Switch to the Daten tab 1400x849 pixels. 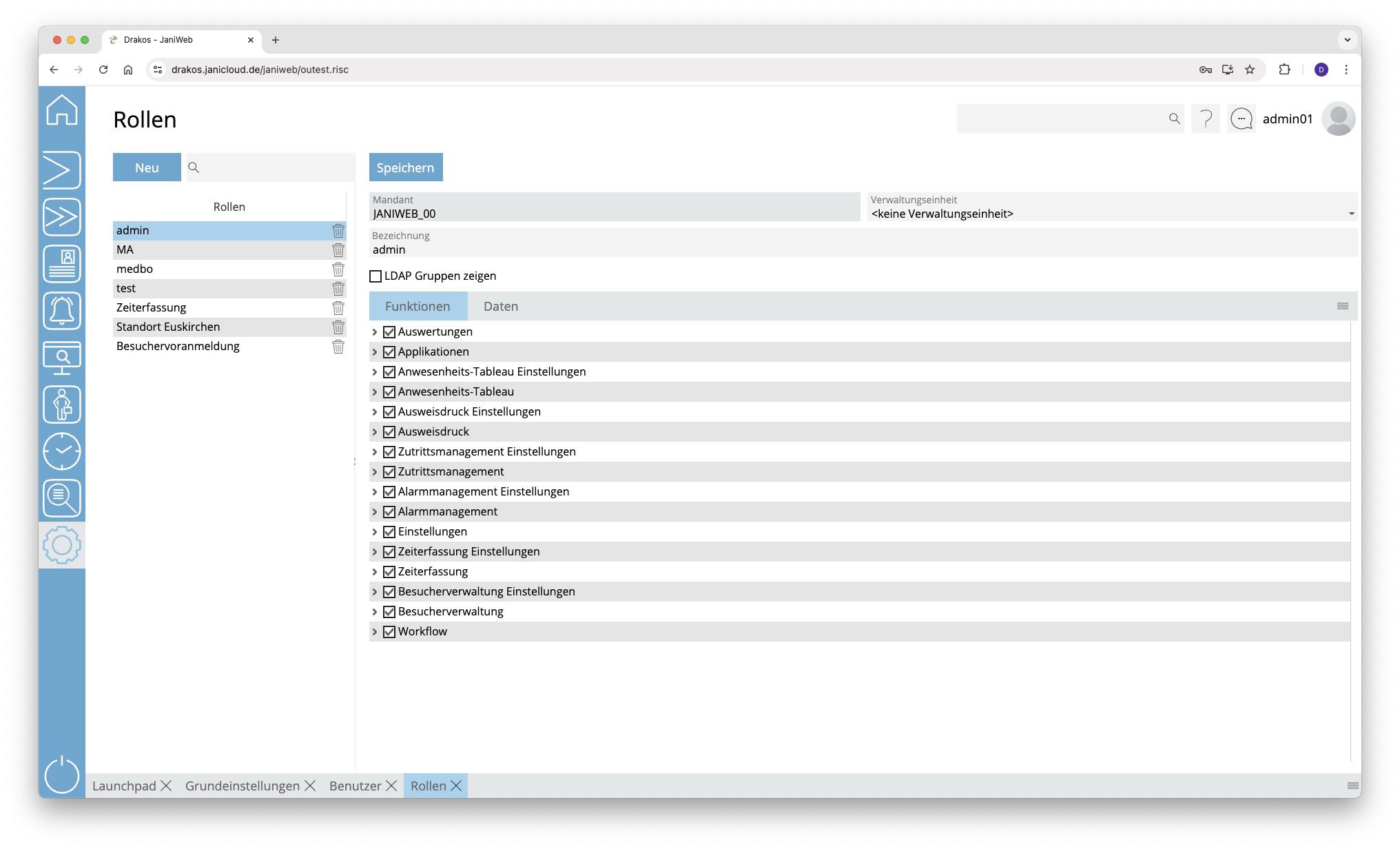500,307
